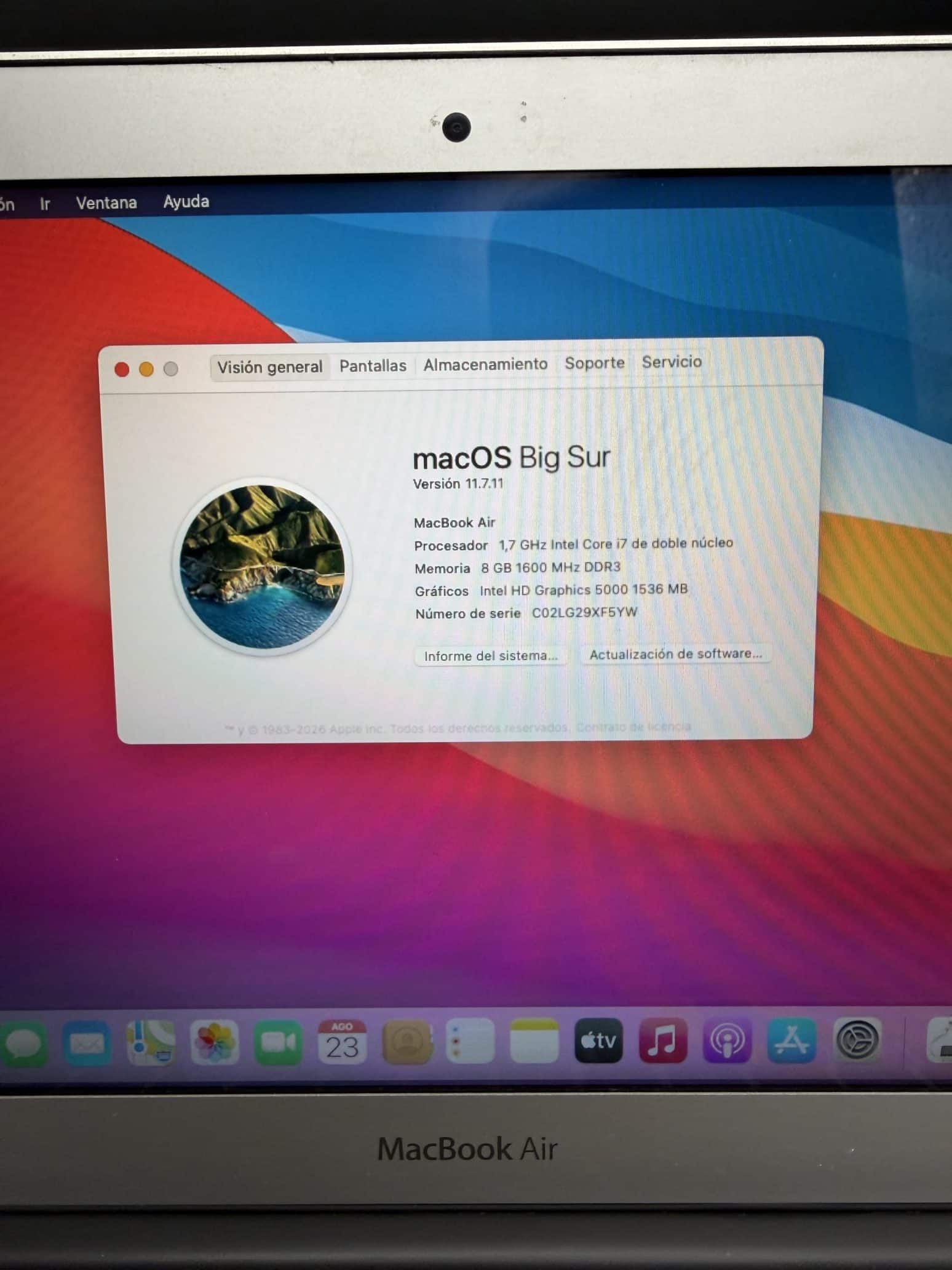952x1270 pixels.
Task: Click memory value 8 GB 1600 MHz DDR3
Action: click(x=550, y=567)
